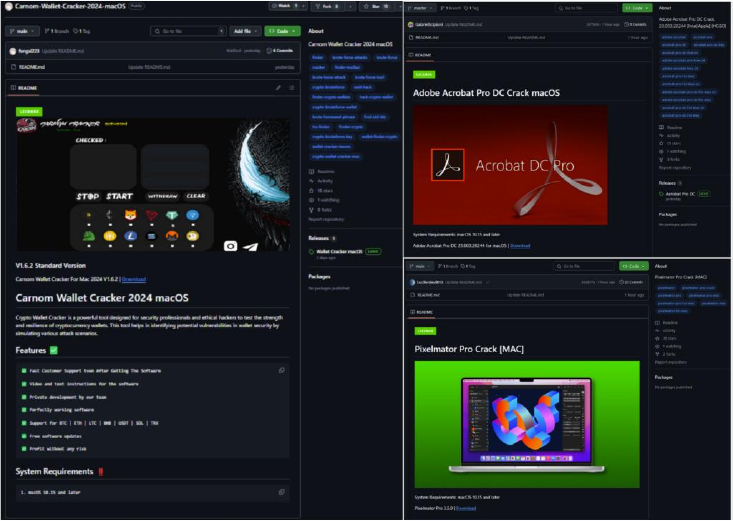Click the commit author avatar in Pixelmator repo
This screenshot has width=733, height=521.
[x=412, y=282]
